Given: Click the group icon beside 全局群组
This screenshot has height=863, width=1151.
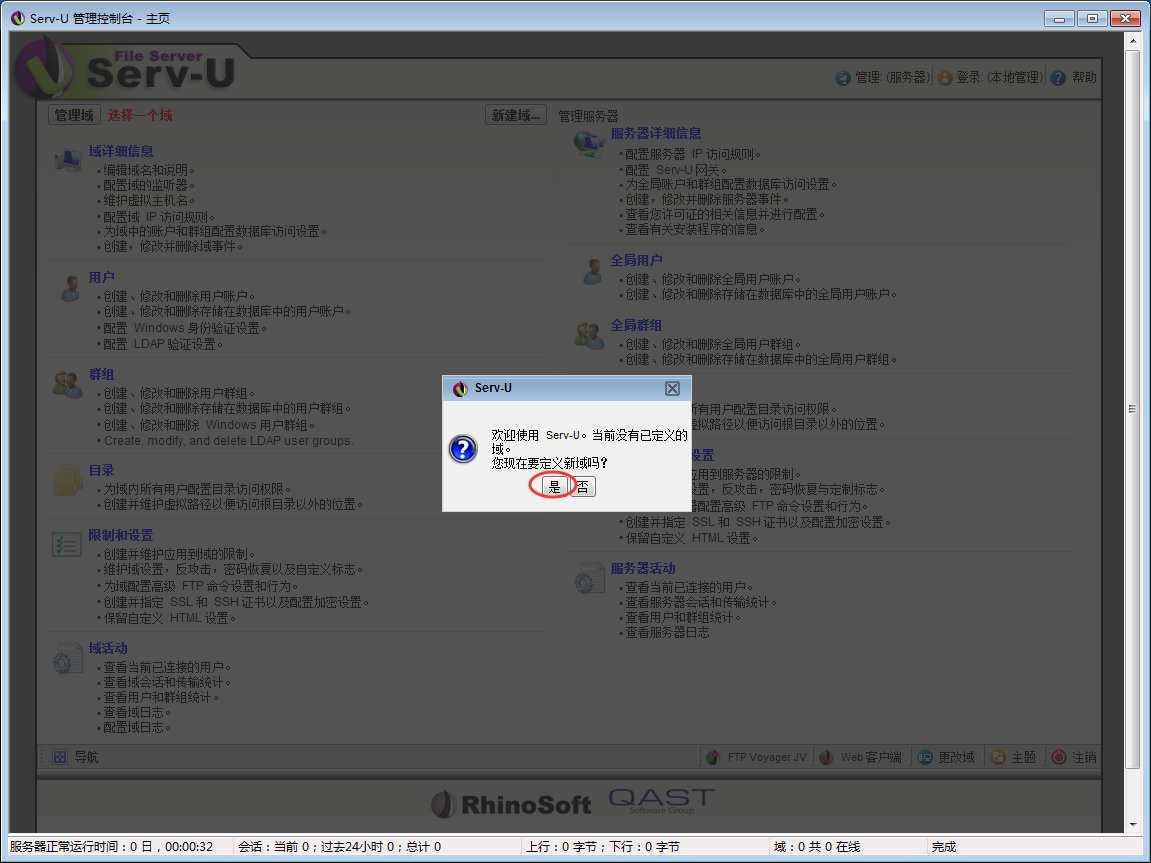Looking at the screenshot, I should coord(589,335).
